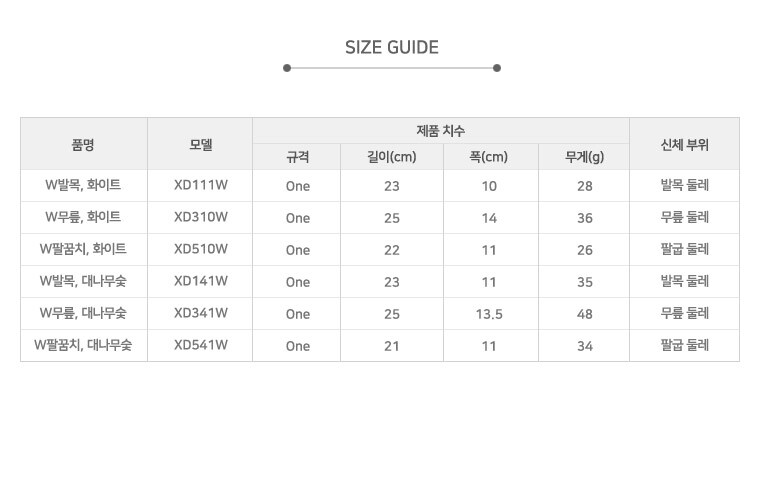Image resolution: width=760 pixels, height=489 pixels.
Task: Select the 13.5 width value
Action: point(490,314)
